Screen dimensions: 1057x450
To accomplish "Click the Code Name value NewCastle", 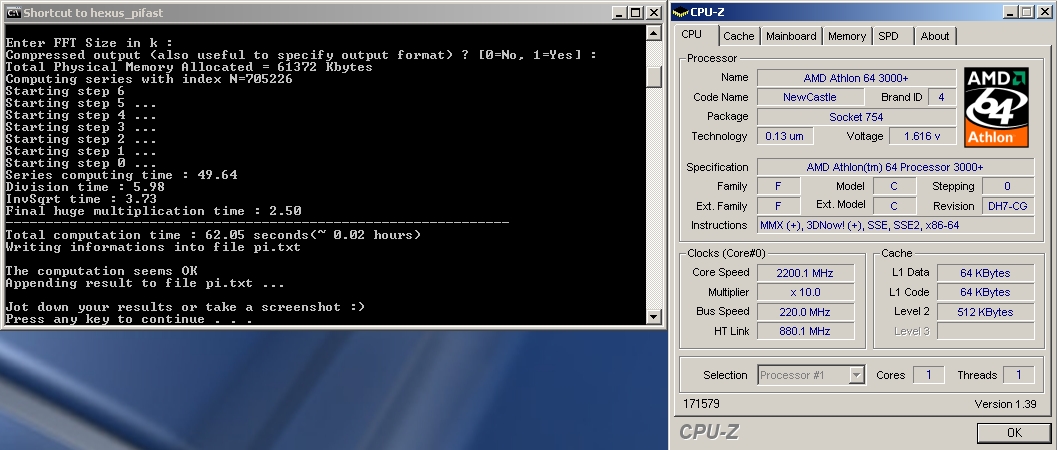I will 810,97.
